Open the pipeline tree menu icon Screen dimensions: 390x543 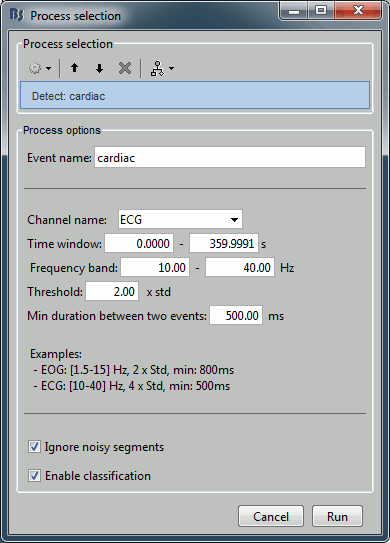(162, 69)
